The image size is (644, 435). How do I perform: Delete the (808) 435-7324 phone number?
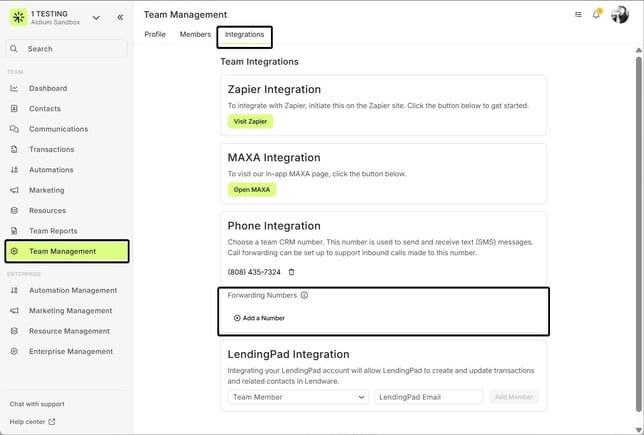[x=291, y=272]
